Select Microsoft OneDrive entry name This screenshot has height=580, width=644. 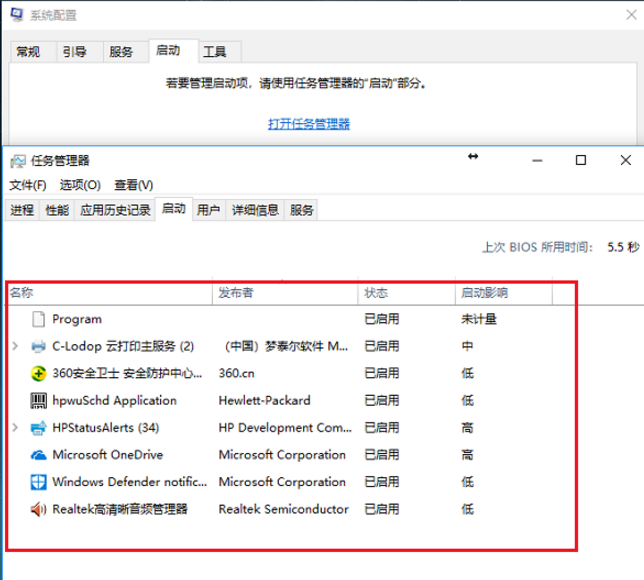coord(108,455)
